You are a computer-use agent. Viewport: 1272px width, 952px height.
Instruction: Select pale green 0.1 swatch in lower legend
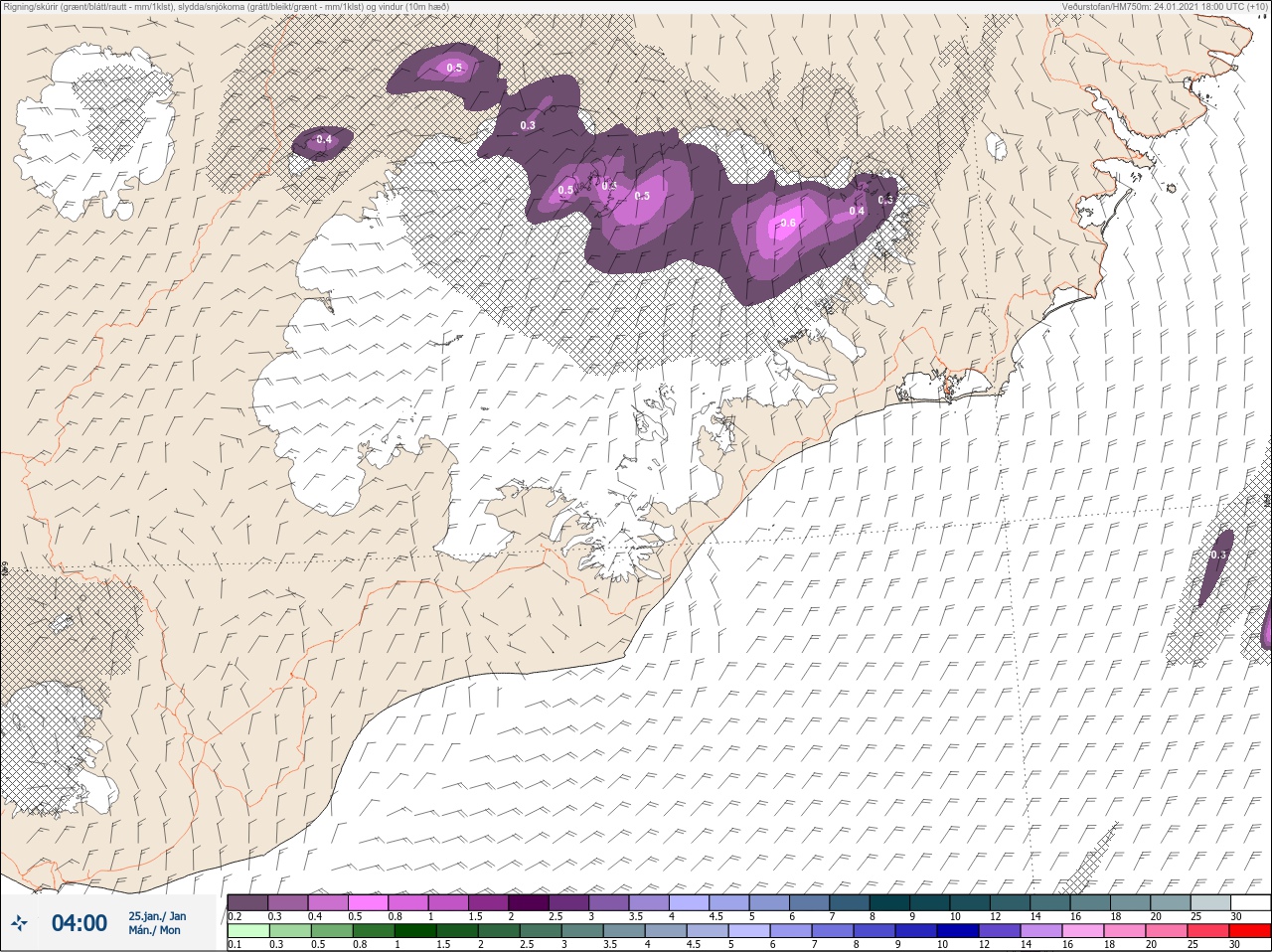tap(248, 931)
